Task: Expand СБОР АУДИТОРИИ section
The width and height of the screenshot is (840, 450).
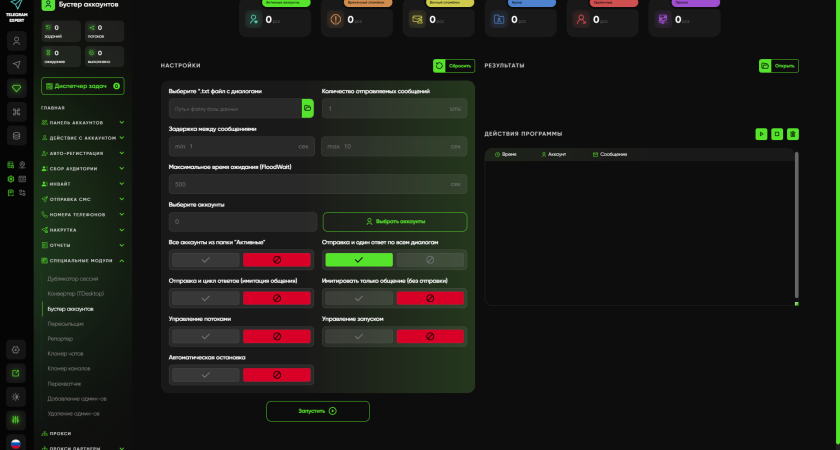Action: click(83, 168)
